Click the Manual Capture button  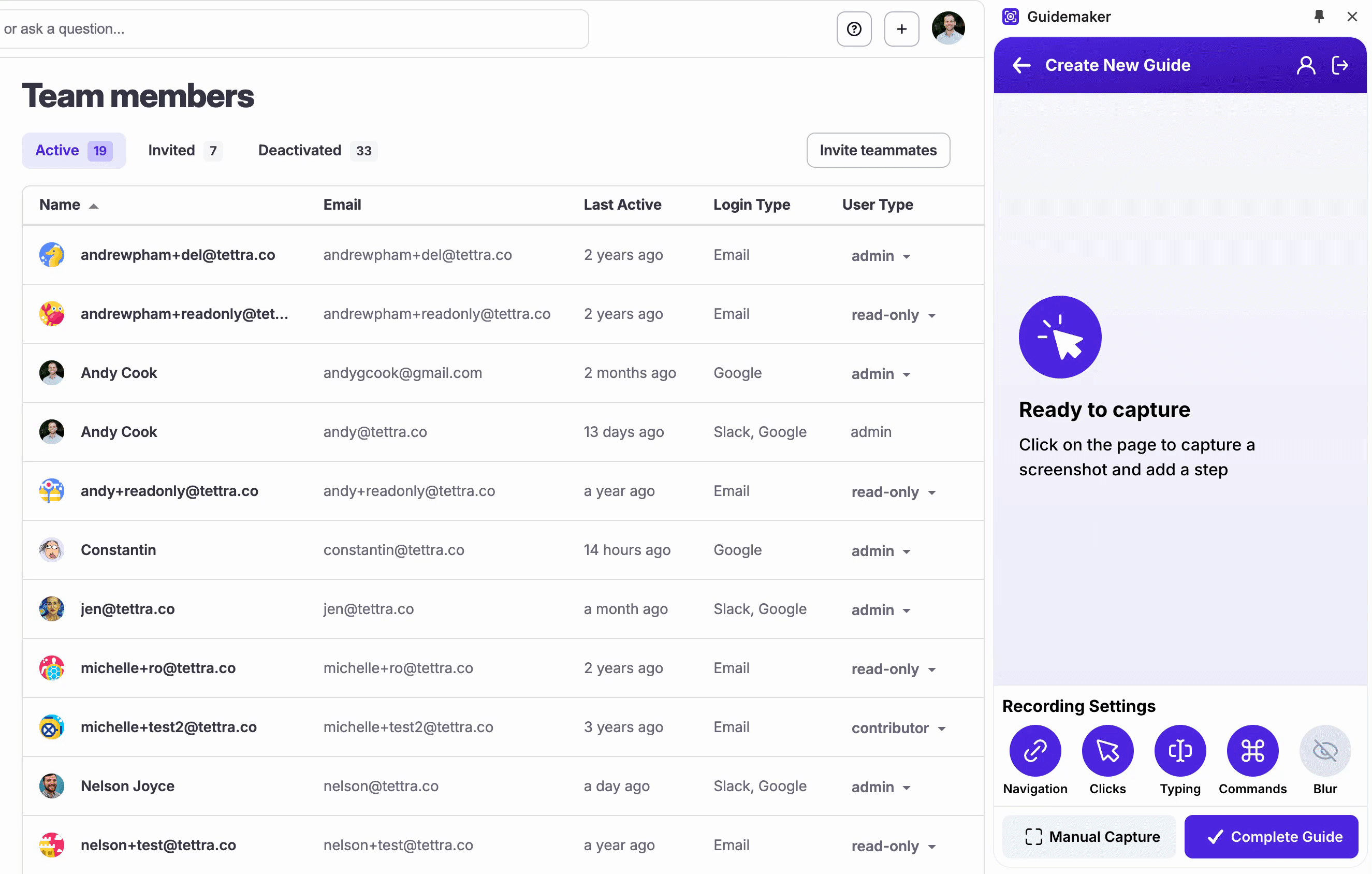(x=1091, y=836)
